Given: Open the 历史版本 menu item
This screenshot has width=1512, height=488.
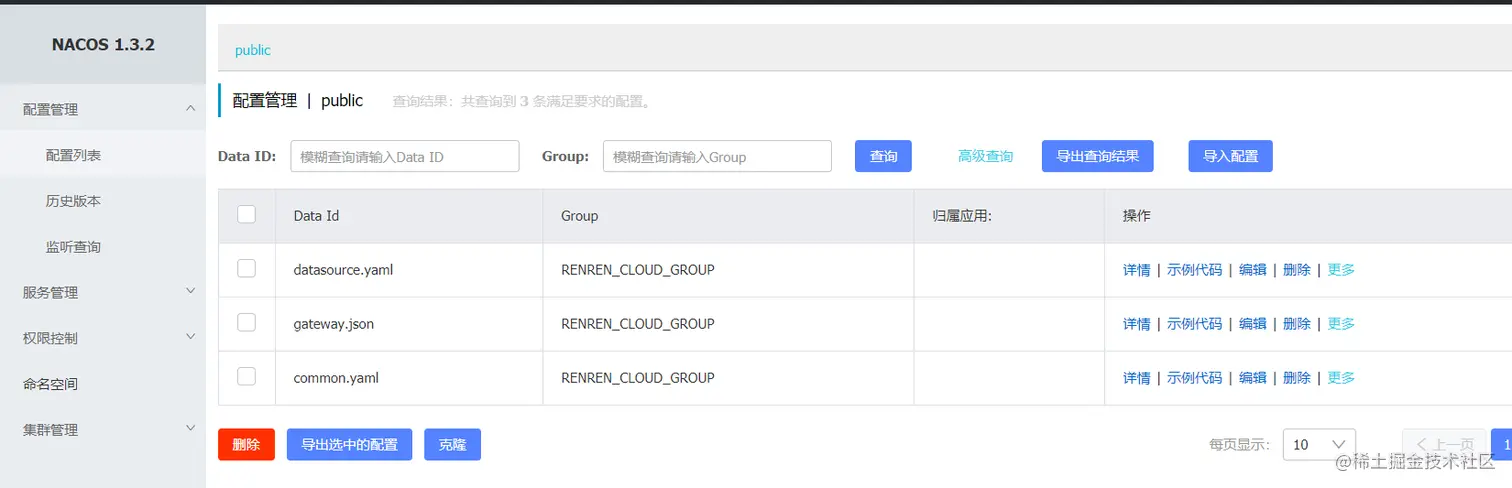Looking at the screenshot, I should (73, 201).
